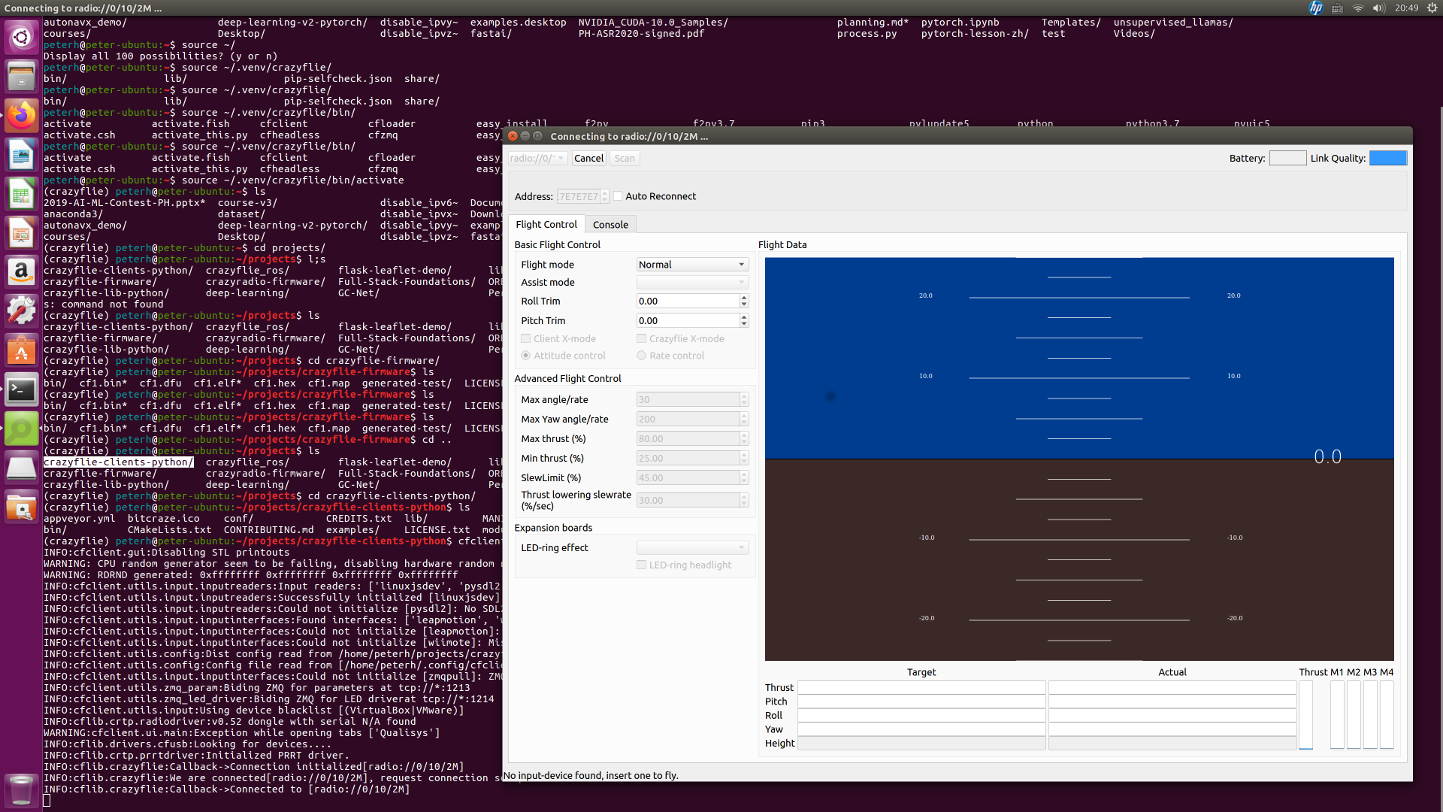Open the LED-ring effect dropdown
Image resolution: width=1443 pixels, height=812 pixels.
[x=692, y=548]
